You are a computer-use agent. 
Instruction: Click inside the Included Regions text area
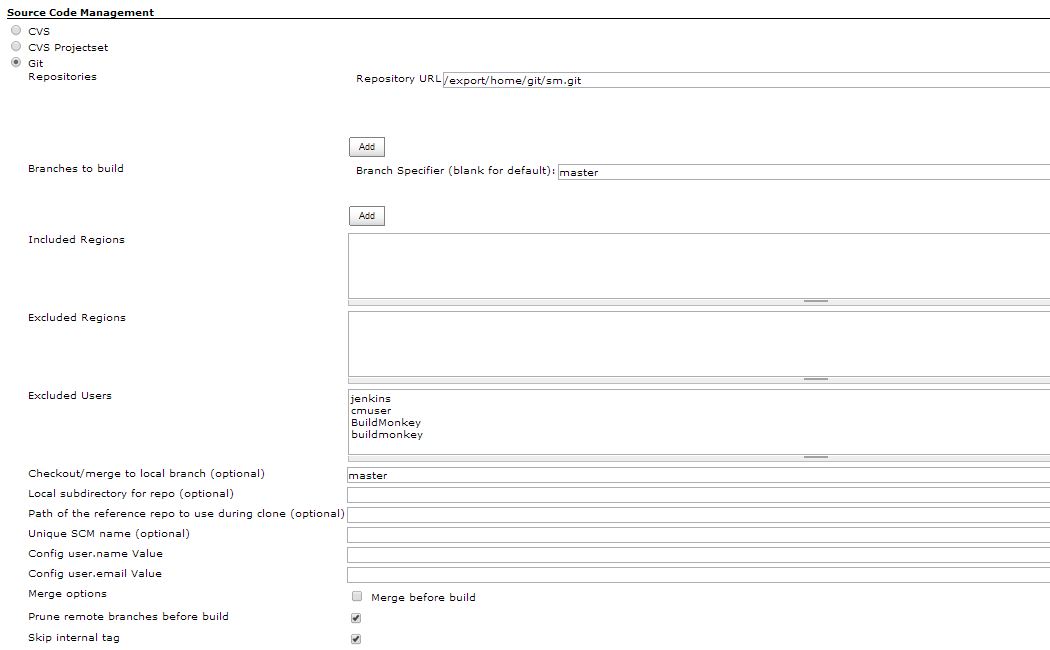698,265
